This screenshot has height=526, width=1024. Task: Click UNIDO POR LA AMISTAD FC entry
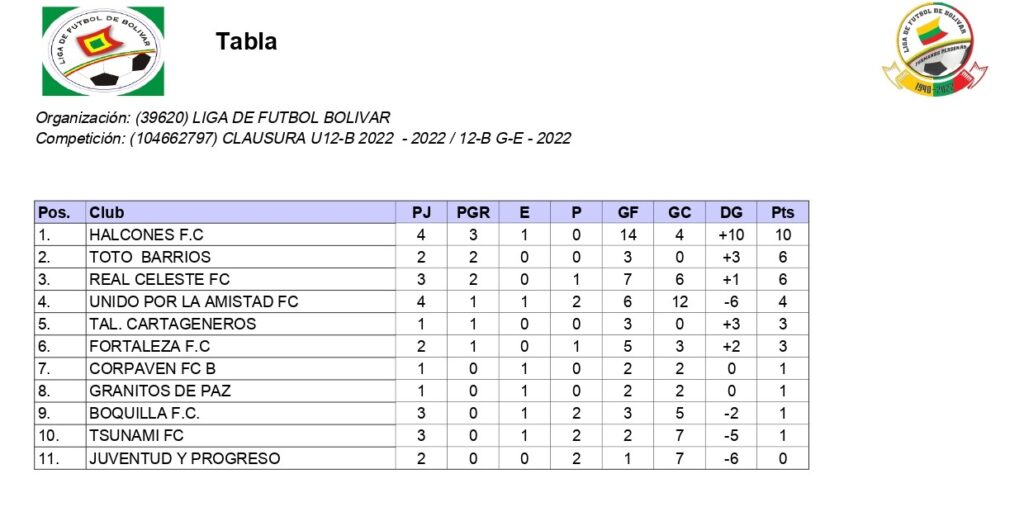coord(193,301)
